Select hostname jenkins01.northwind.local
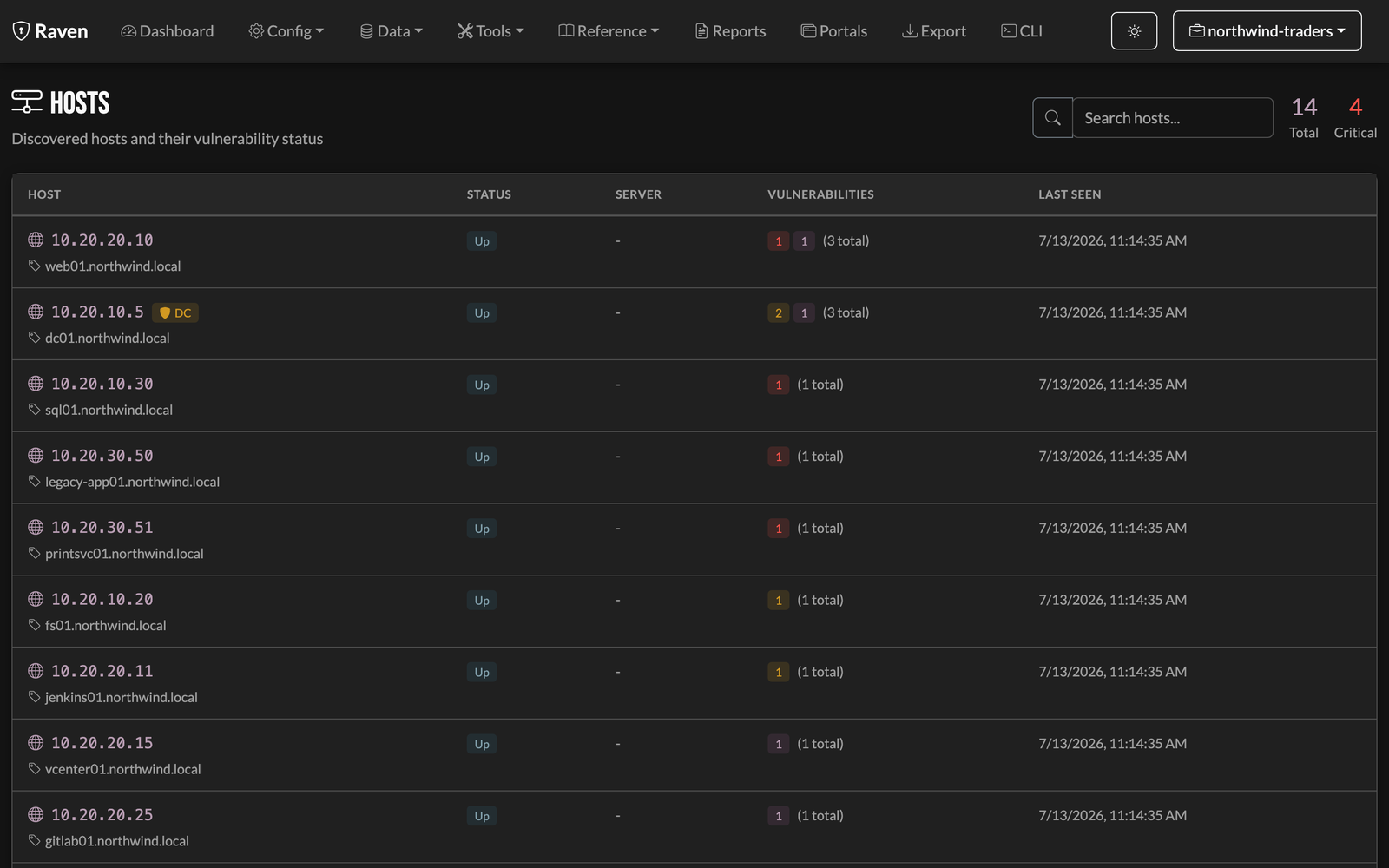 122,698
